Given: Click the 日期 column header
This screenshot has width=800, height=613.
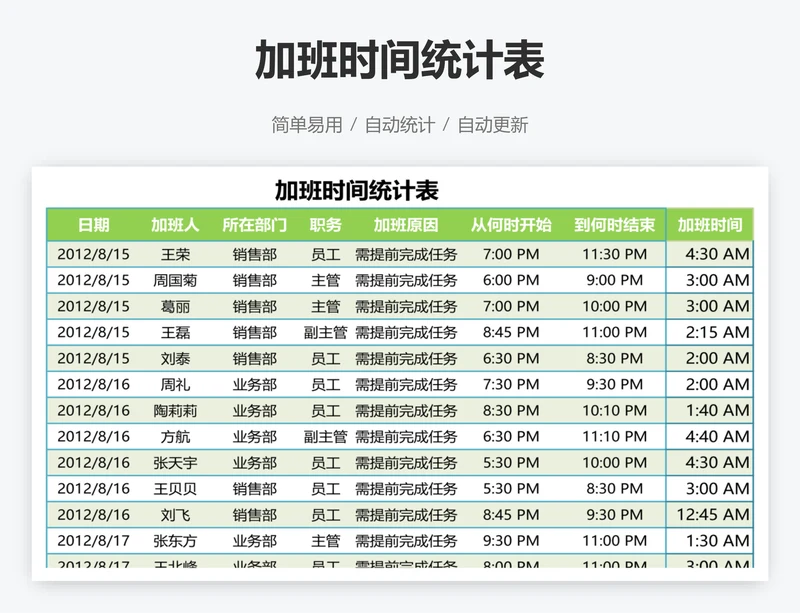Looking at the screenshot, I should click(x=94, y=225).
